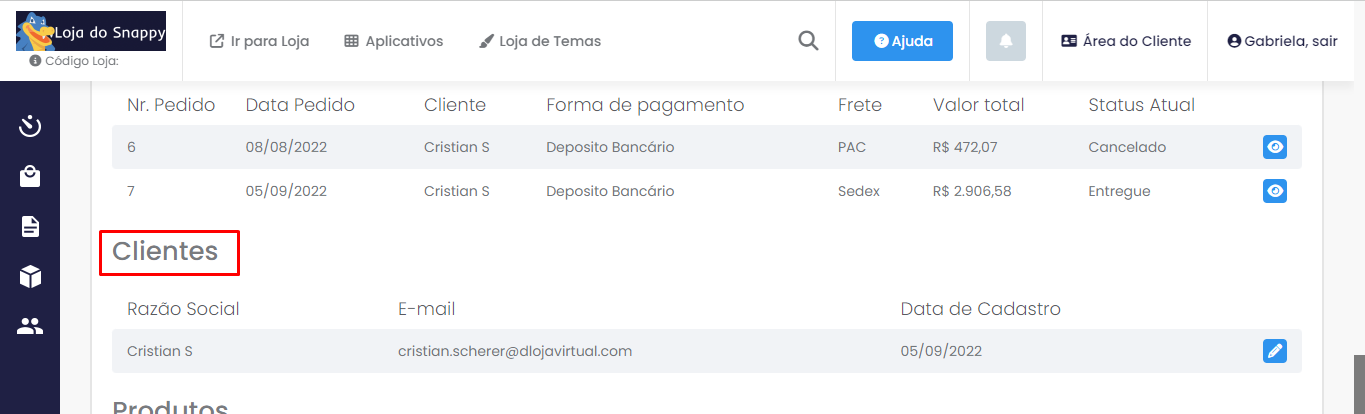Select the Cristian S client row email

click(515, 351)
